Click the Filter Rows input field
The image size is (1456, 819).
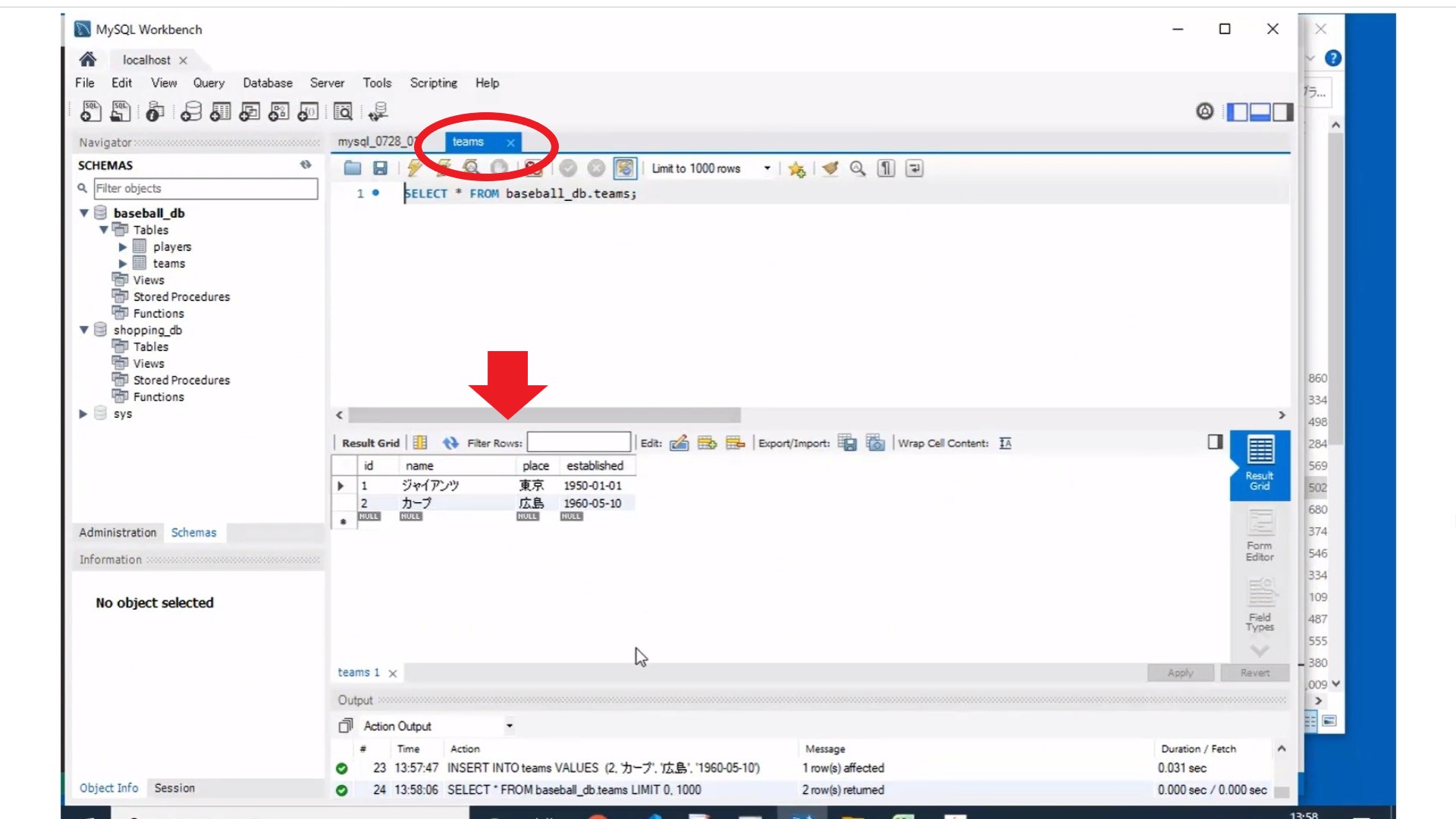point(579,442)
